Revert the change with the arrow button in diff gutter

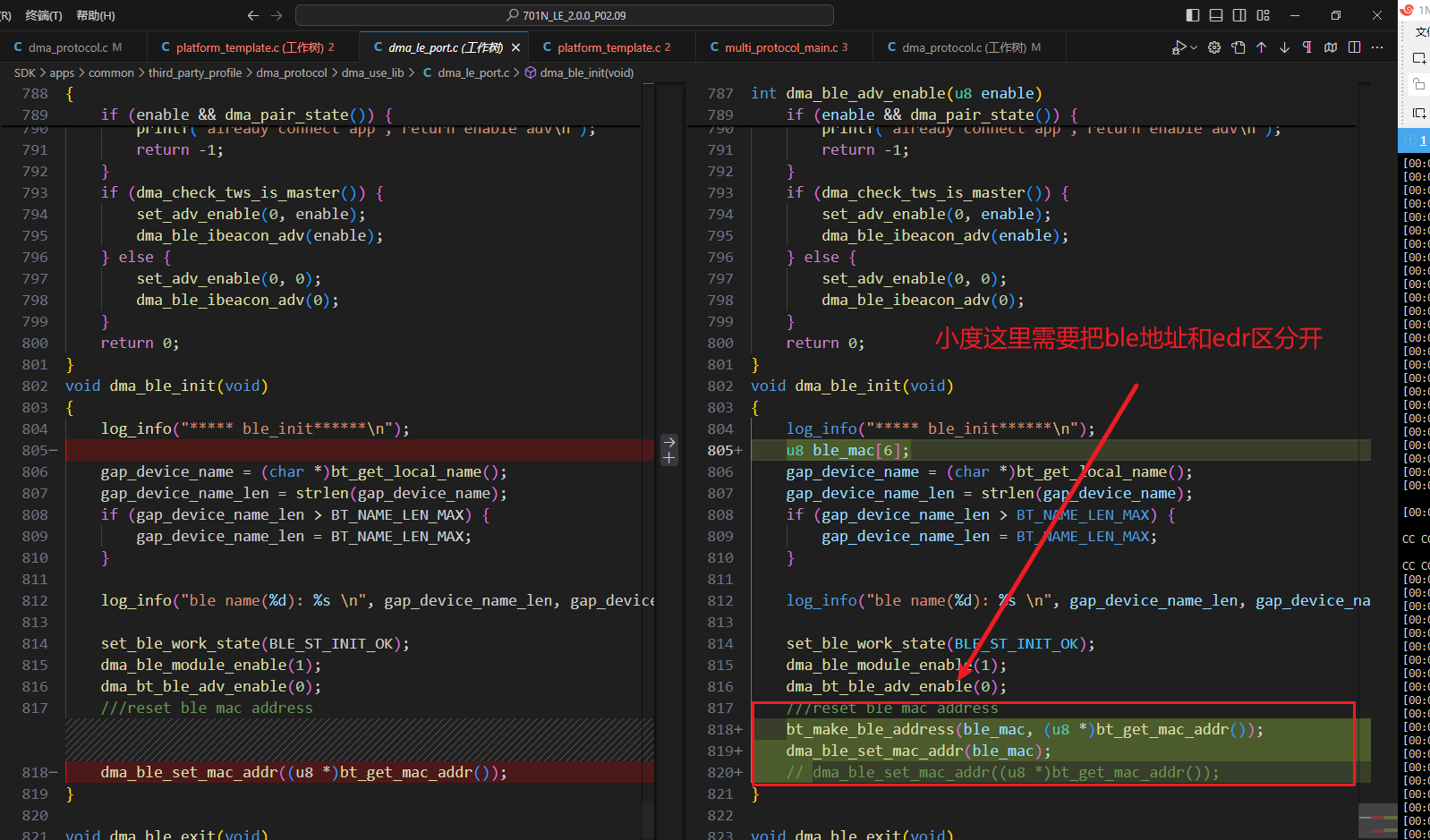pos(669,442)
